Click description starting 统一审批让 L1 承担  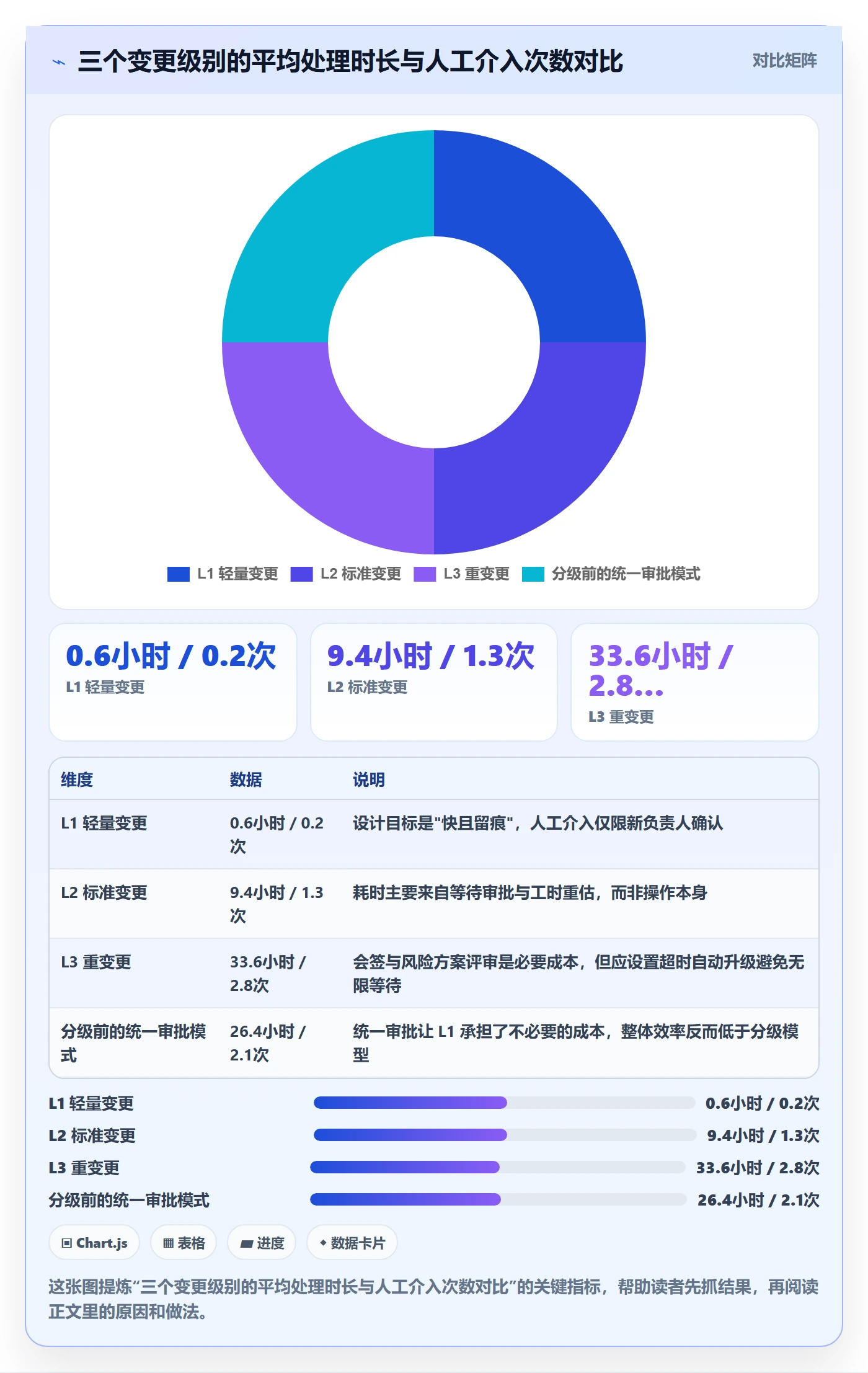tap(575, 1043)
